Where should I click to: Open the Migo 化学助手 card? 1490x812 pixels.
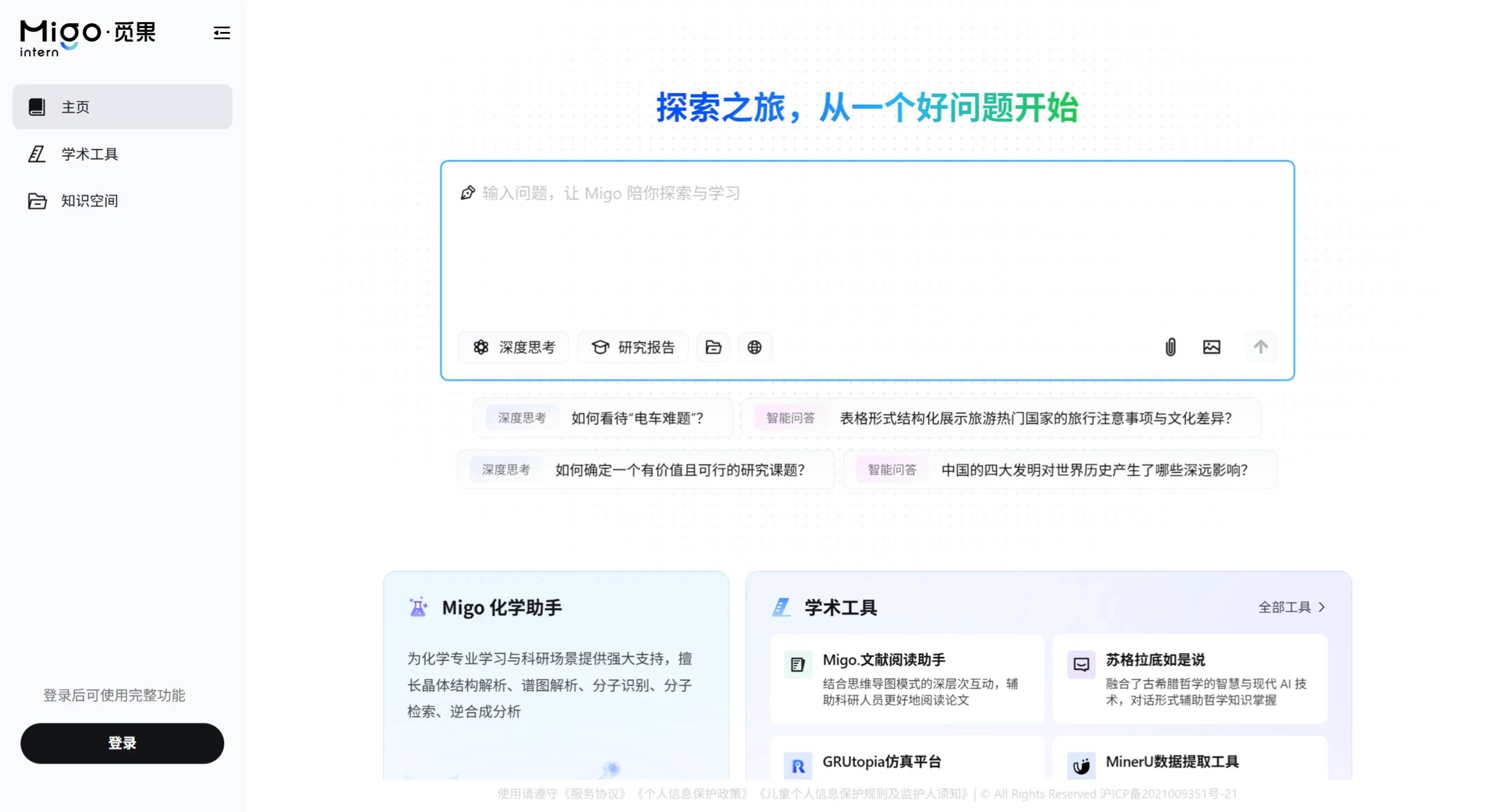pos(556,676)
